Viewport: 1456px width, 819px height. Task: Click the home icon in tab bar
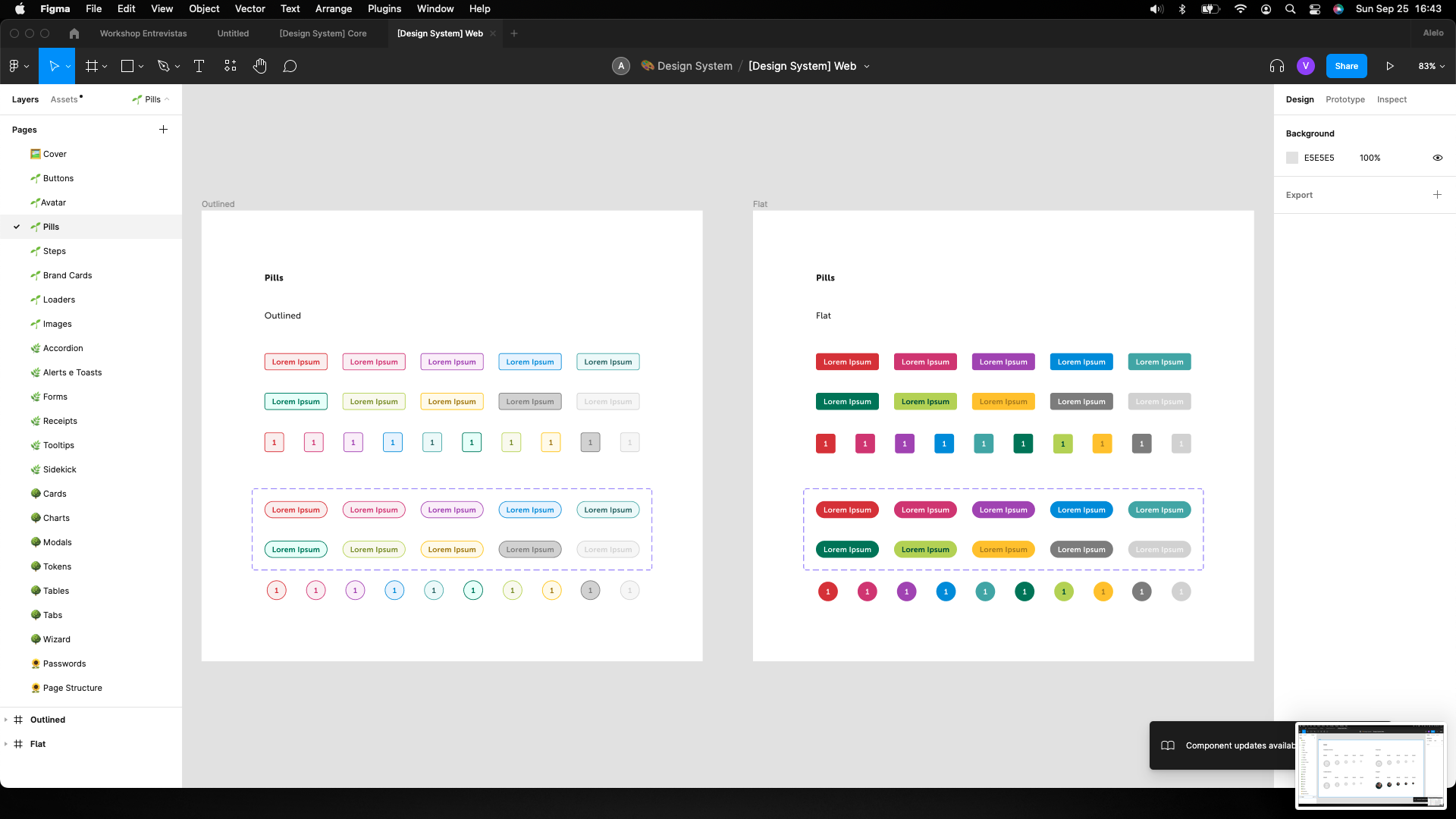(74, 33)
